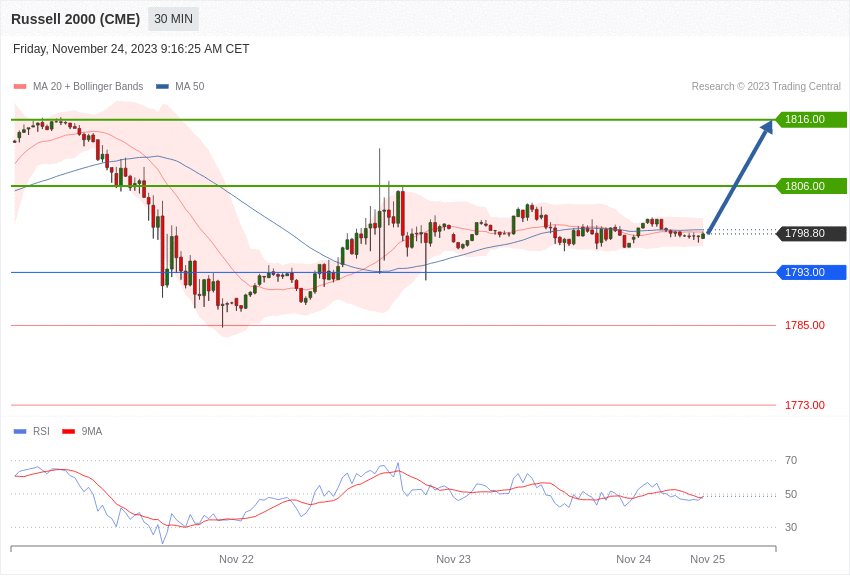Click the 1793.00 pivot price tag
Image resolution: width=850 pixels, height=576 pixels.
811,272
